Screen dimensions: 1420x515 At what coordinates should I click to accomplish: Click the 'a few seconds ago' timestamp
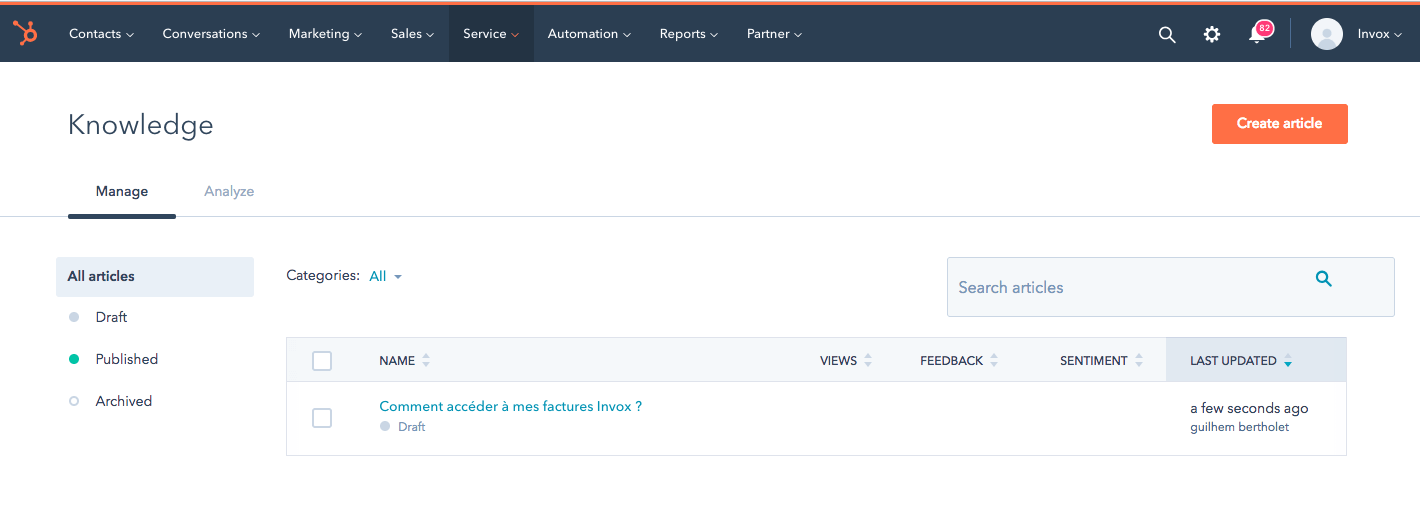(1249, 408)
